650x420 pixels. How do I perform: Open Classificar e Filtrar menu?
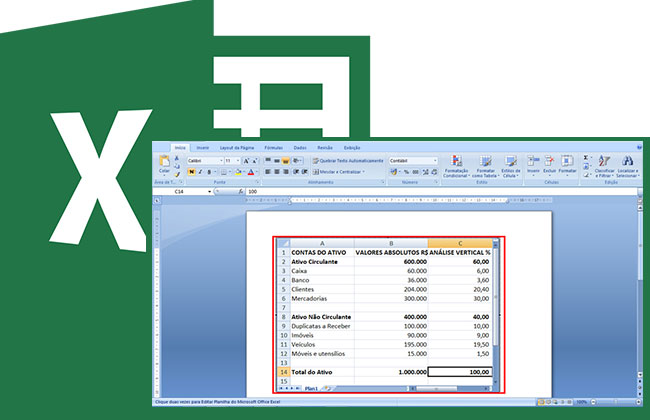[x=604, y=166]
